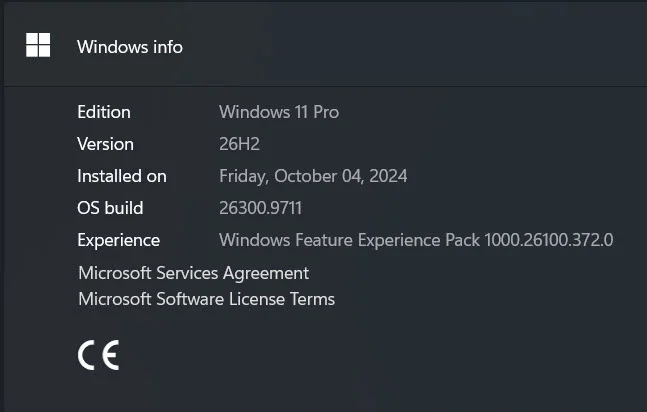Screen dimensions: 647x412
Task: Select the 26300.9711 build number
Action: pyautogui.click(x=260, y=208)
